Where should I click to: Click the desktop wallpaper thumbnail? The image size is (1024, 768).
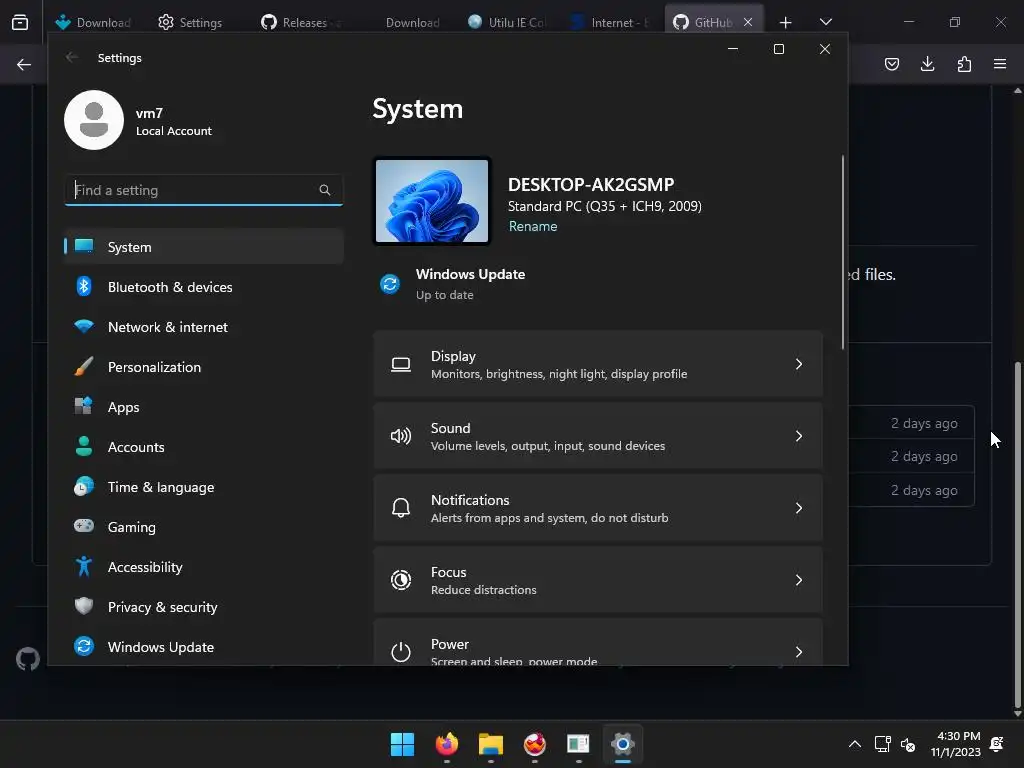tap(432, 201)
